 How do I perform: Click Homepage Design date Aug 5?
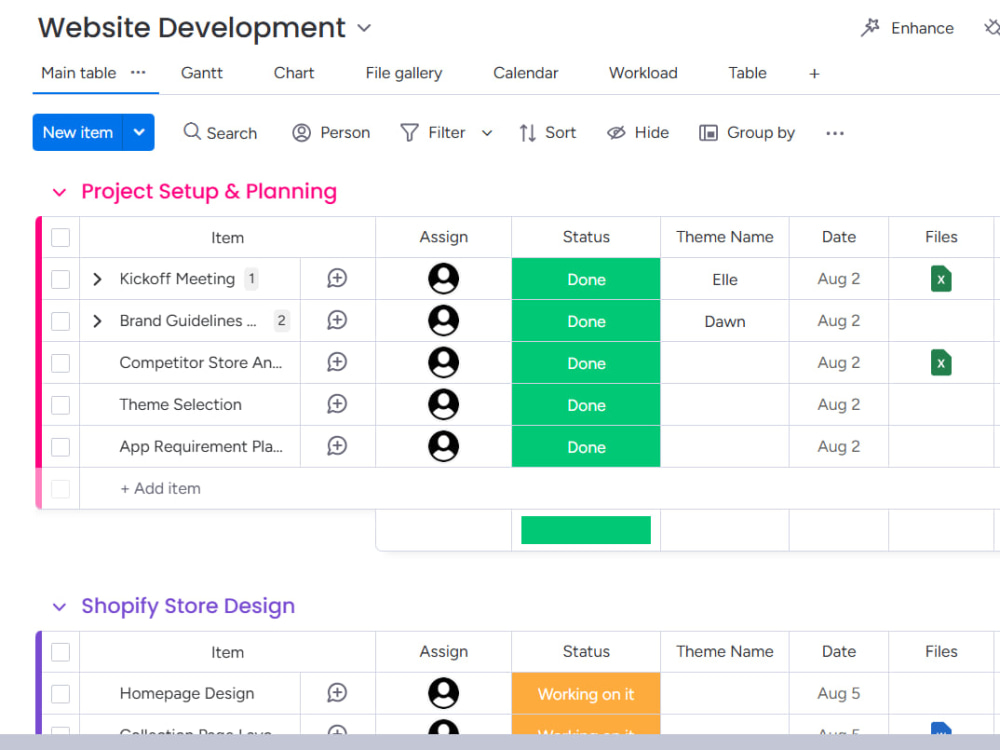[839, 693]
